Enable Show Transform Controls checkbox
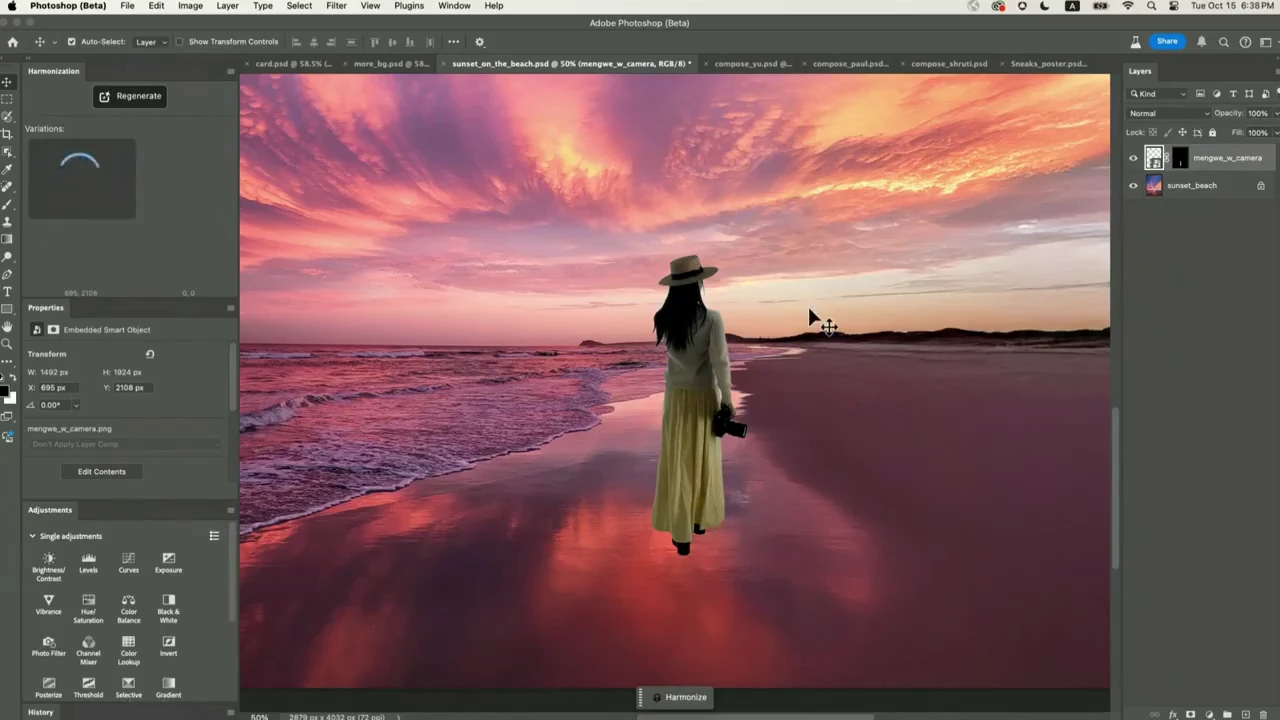This screenshot has height=720, width=1280. [180, 42]
